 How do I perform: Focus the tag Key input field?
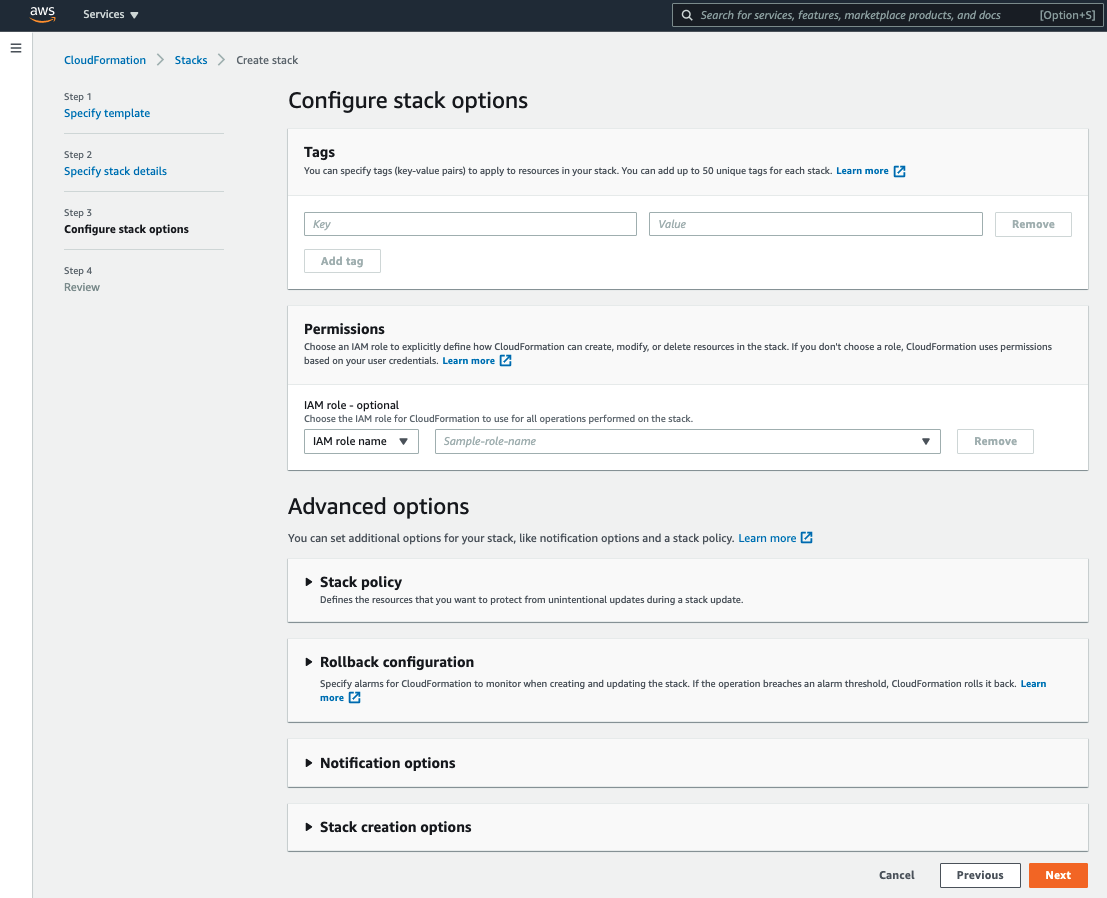470,224
